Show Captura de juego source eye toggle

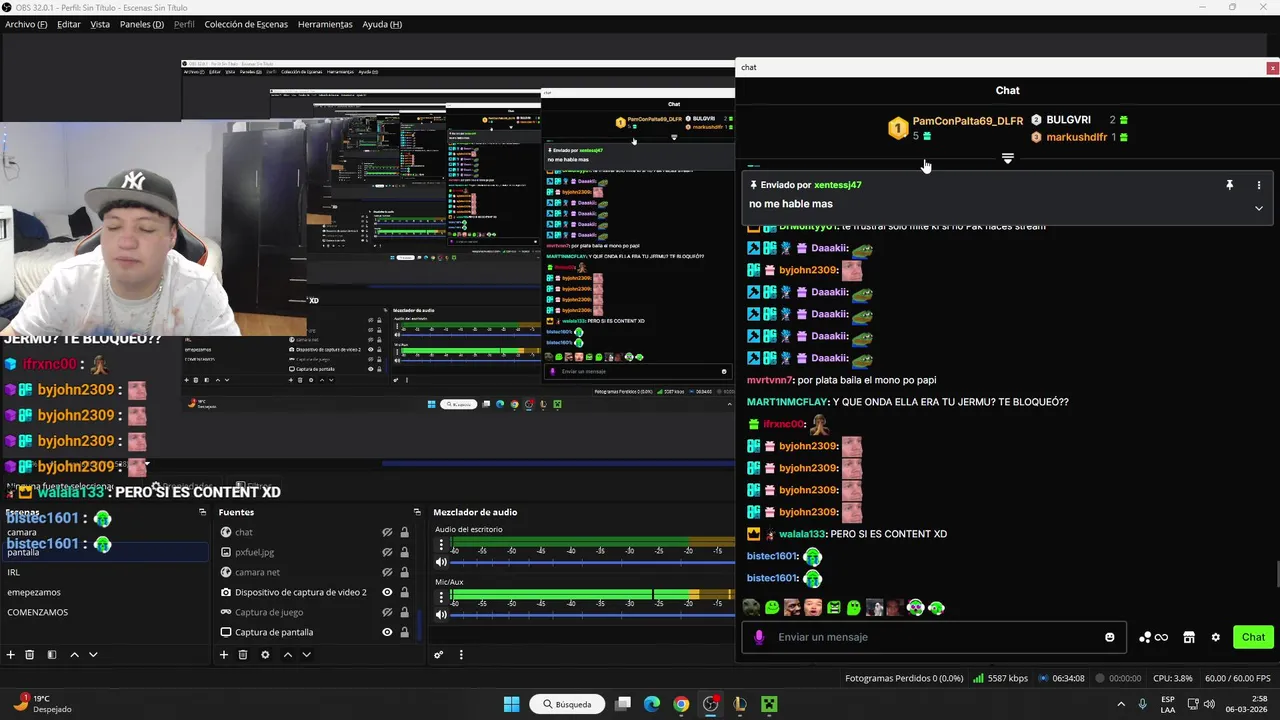387,612
